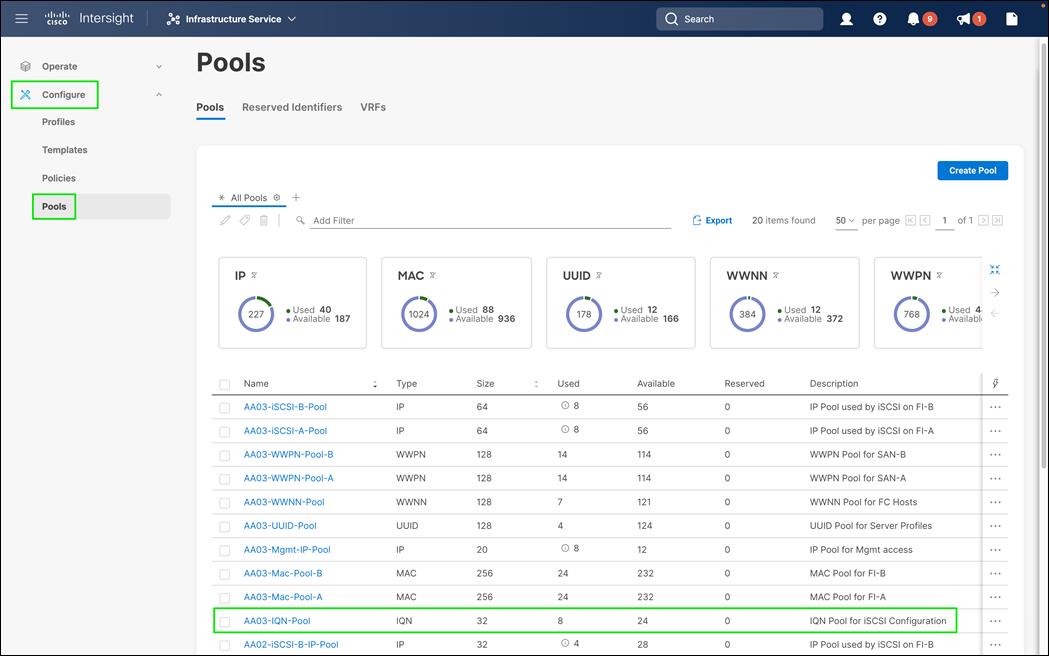
Task: Open the megaphone announcements icon
Action: click(x=964, y=18)
